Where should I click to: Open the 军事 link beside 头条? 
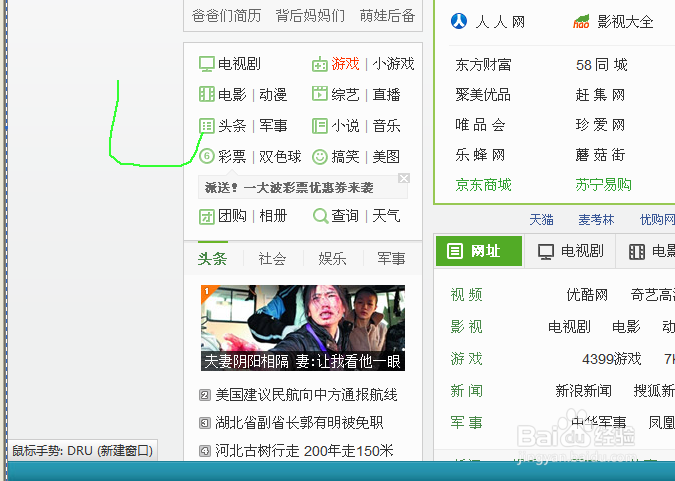(x=273, y=126)
